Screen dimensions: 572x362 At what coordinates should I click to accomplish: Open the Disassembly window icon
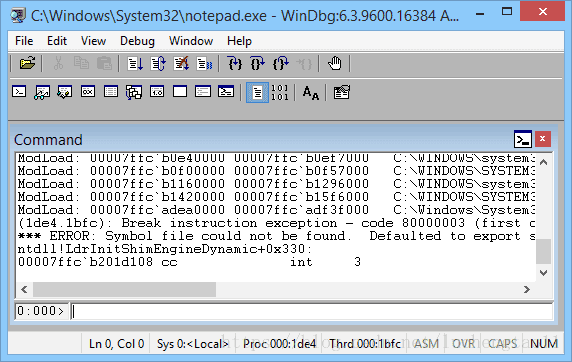pyautogui.click(x=157, y=92)
